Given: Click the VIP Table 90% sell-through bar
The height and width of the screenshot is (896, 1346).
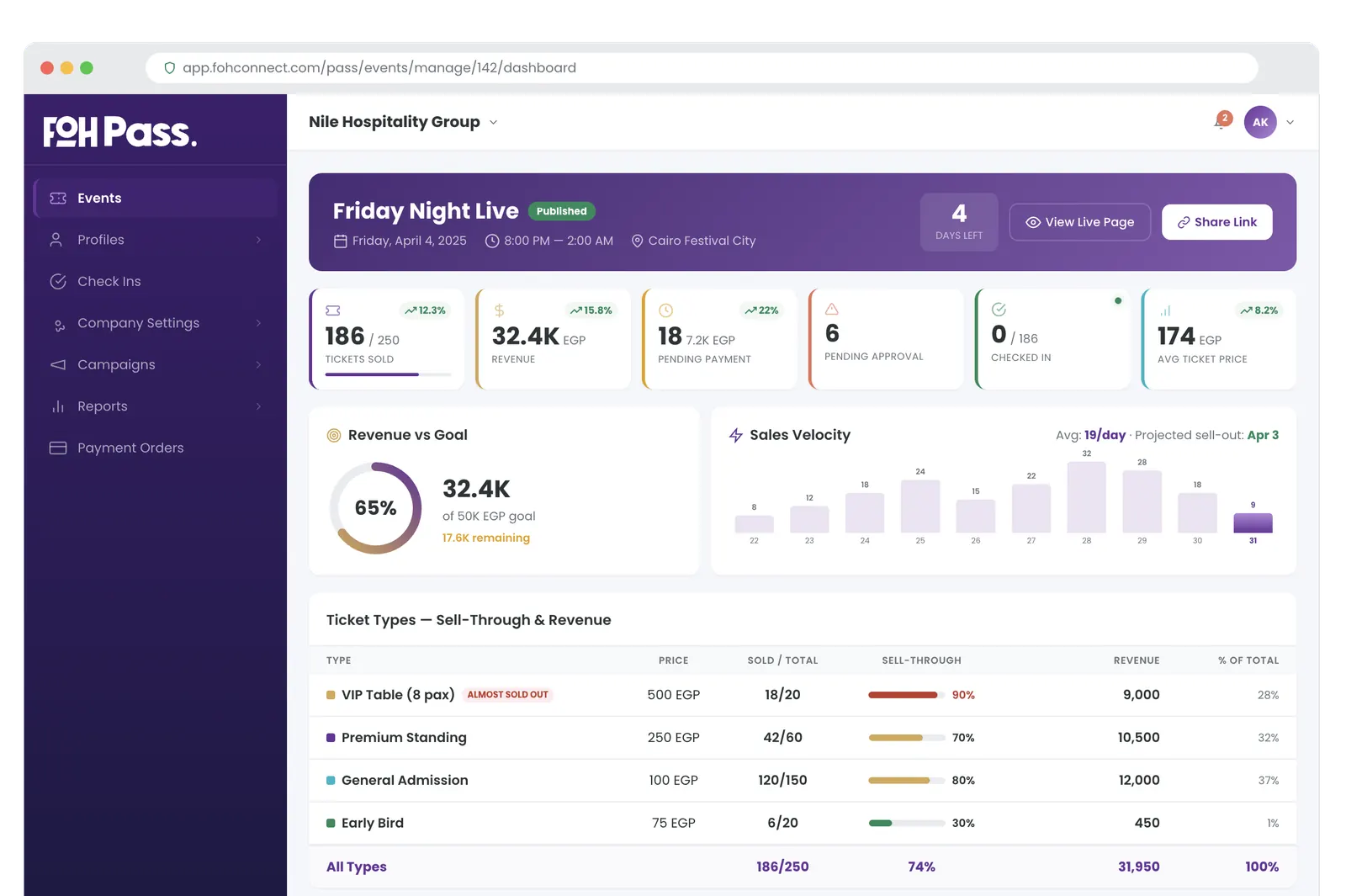Looking at the screenshot, I should point(906,695).
